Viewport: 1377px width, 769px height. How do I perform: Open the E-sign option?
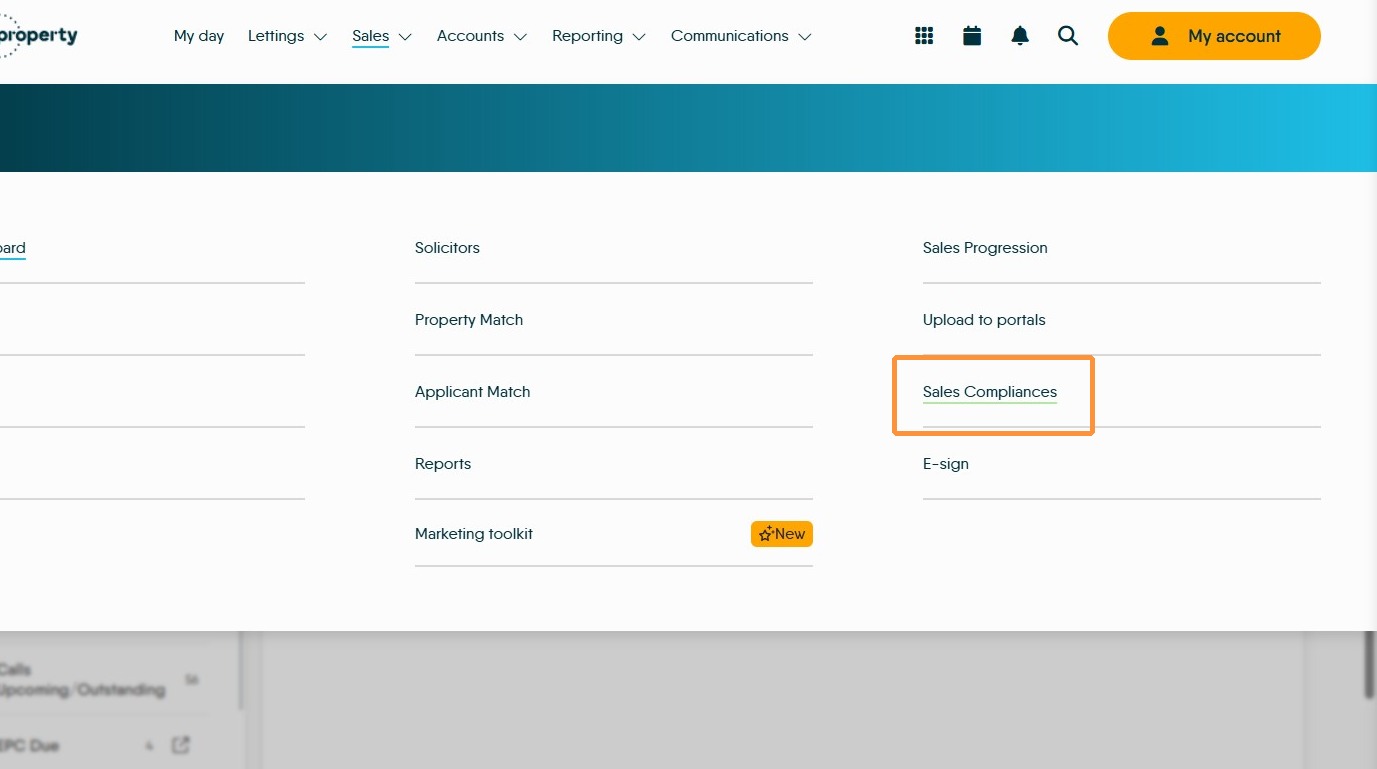pos(946,464)
